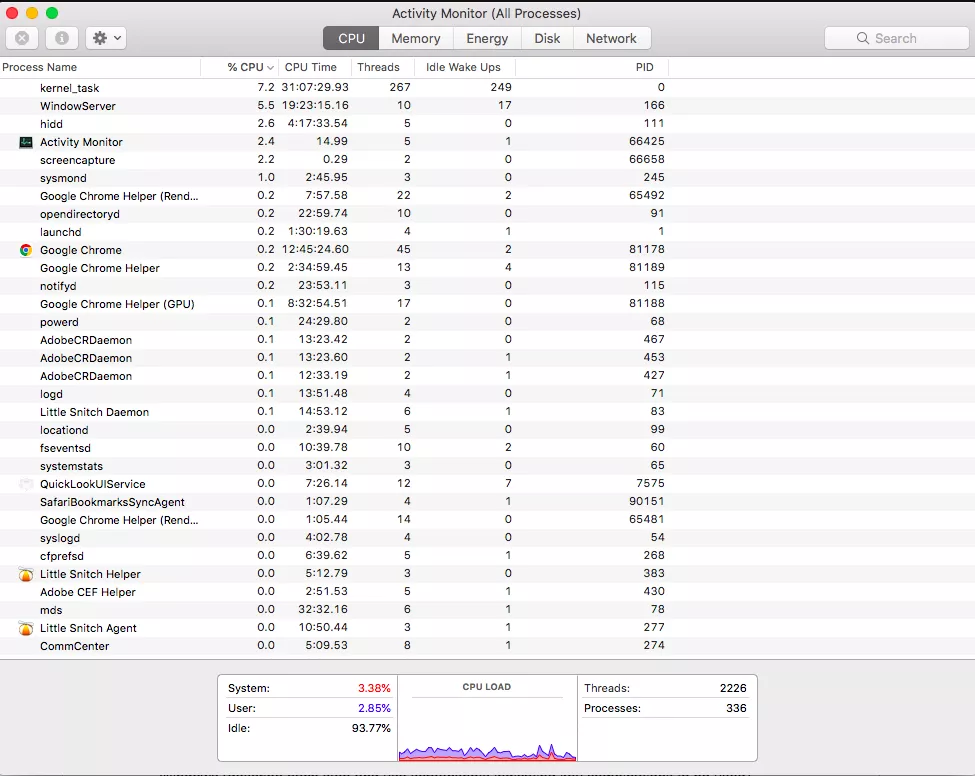The width and height of the screenshot is (975, 776).
Task: Select the logd process
Action: pyautogui.click(x=488, y=394)
